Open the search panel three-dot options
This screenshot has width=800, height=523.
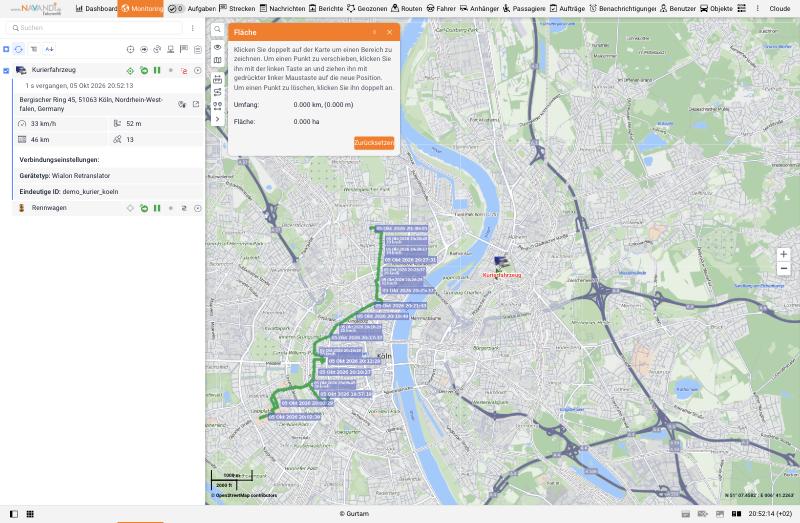click(192, 28)
